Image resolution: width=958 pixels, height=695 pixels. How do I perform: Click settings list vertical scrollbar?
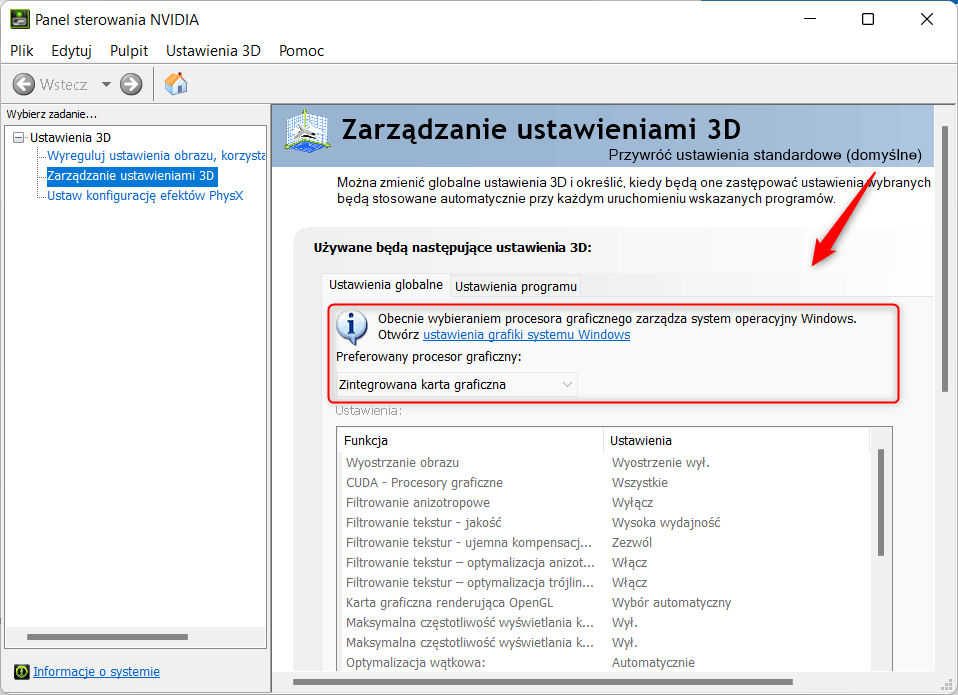pyautogui.click(x=880, y=502)
